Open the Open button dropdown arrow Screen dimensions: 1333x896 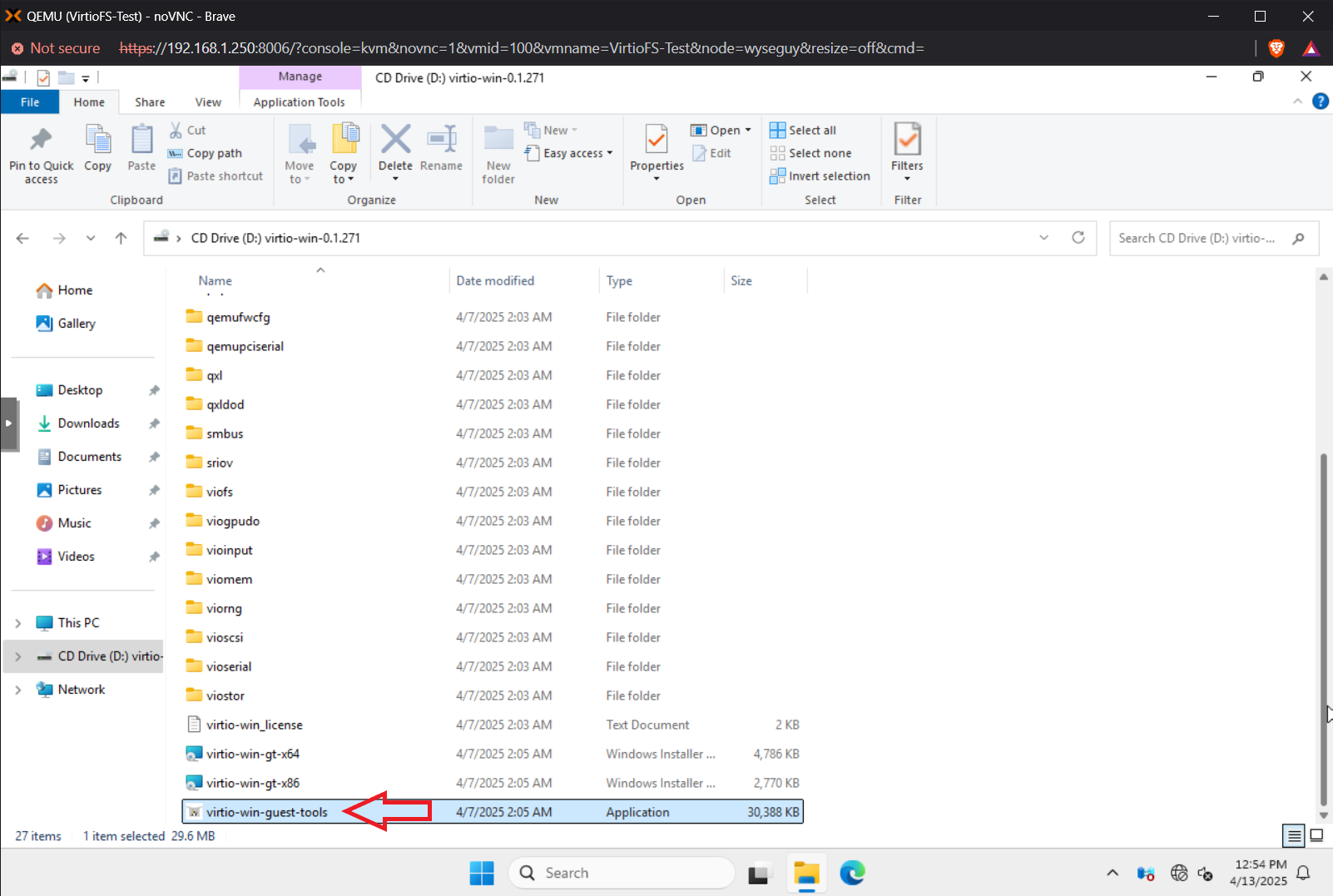[748, 130]
